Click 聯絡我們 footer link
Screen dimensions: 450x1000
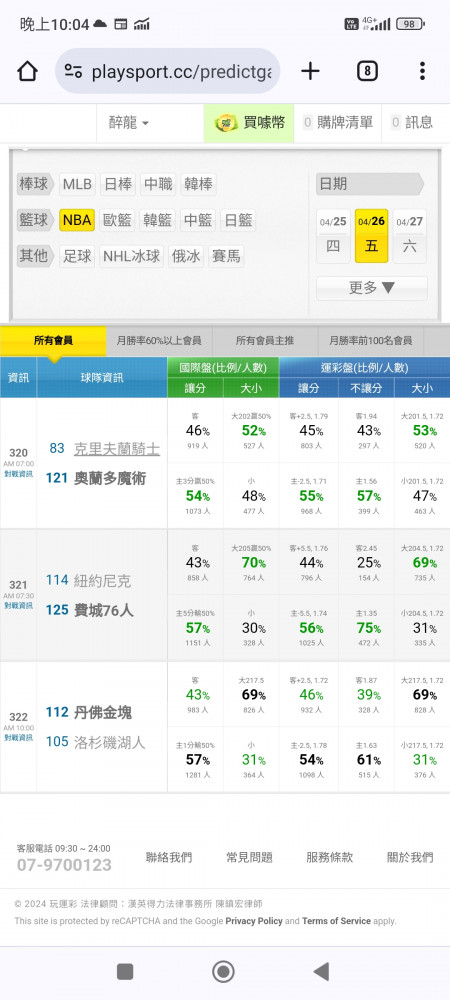point(169,858)
